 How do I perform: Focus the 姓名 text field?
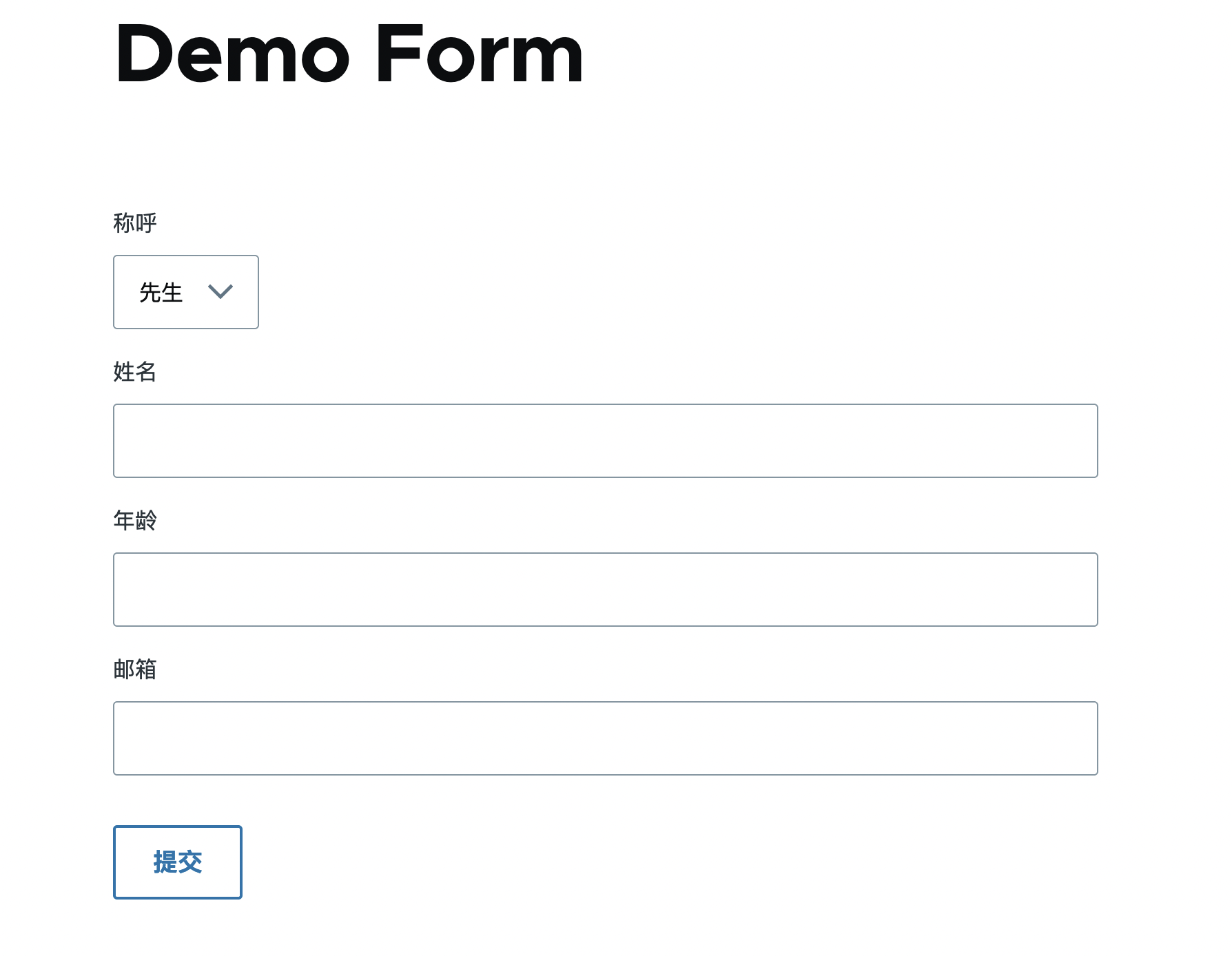pos(605,441)
